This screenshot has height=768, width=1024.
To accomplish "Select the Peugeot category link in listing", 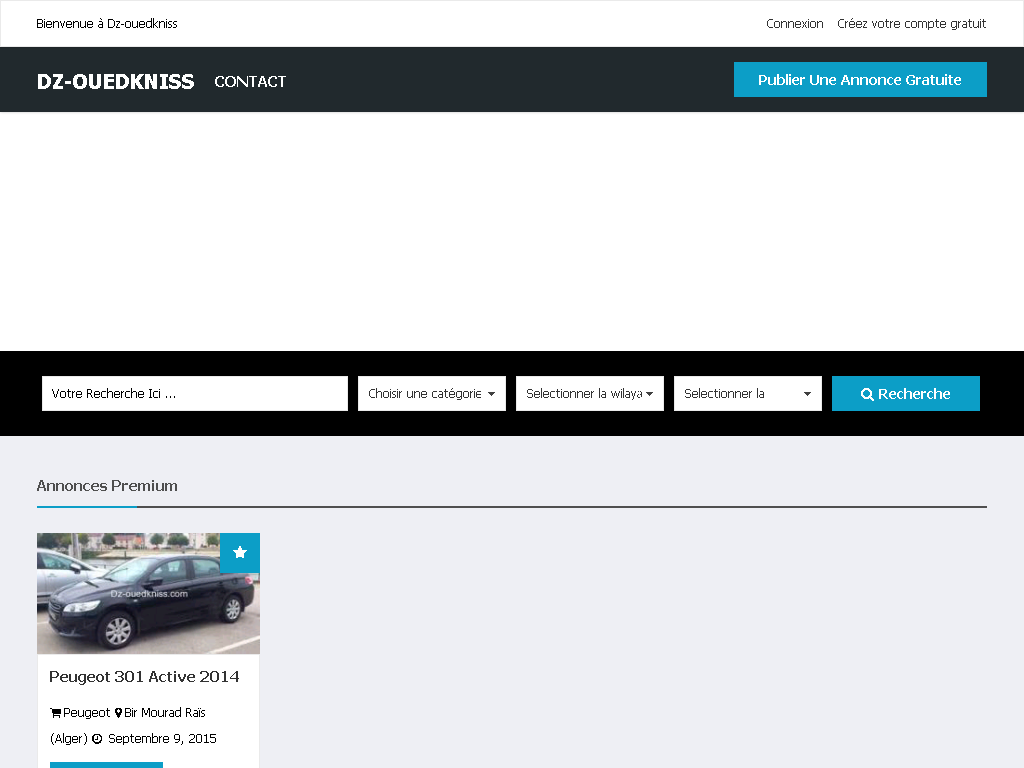I will [x=86, y=713].
